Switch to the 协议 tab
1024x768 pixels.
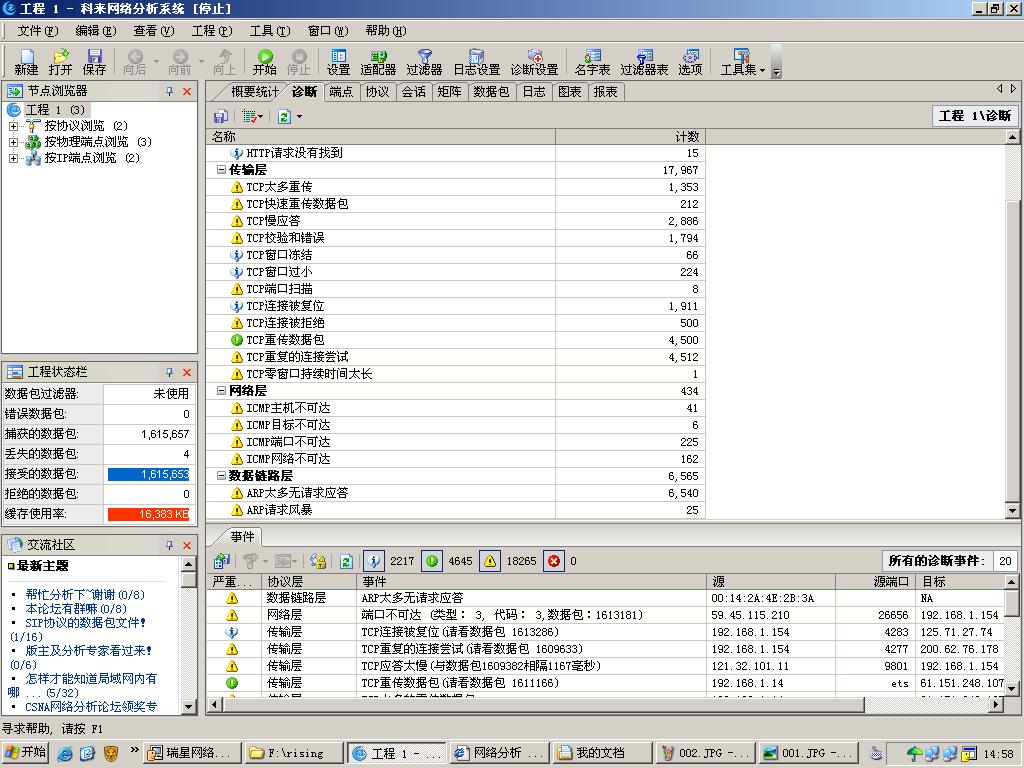(377, 92)
